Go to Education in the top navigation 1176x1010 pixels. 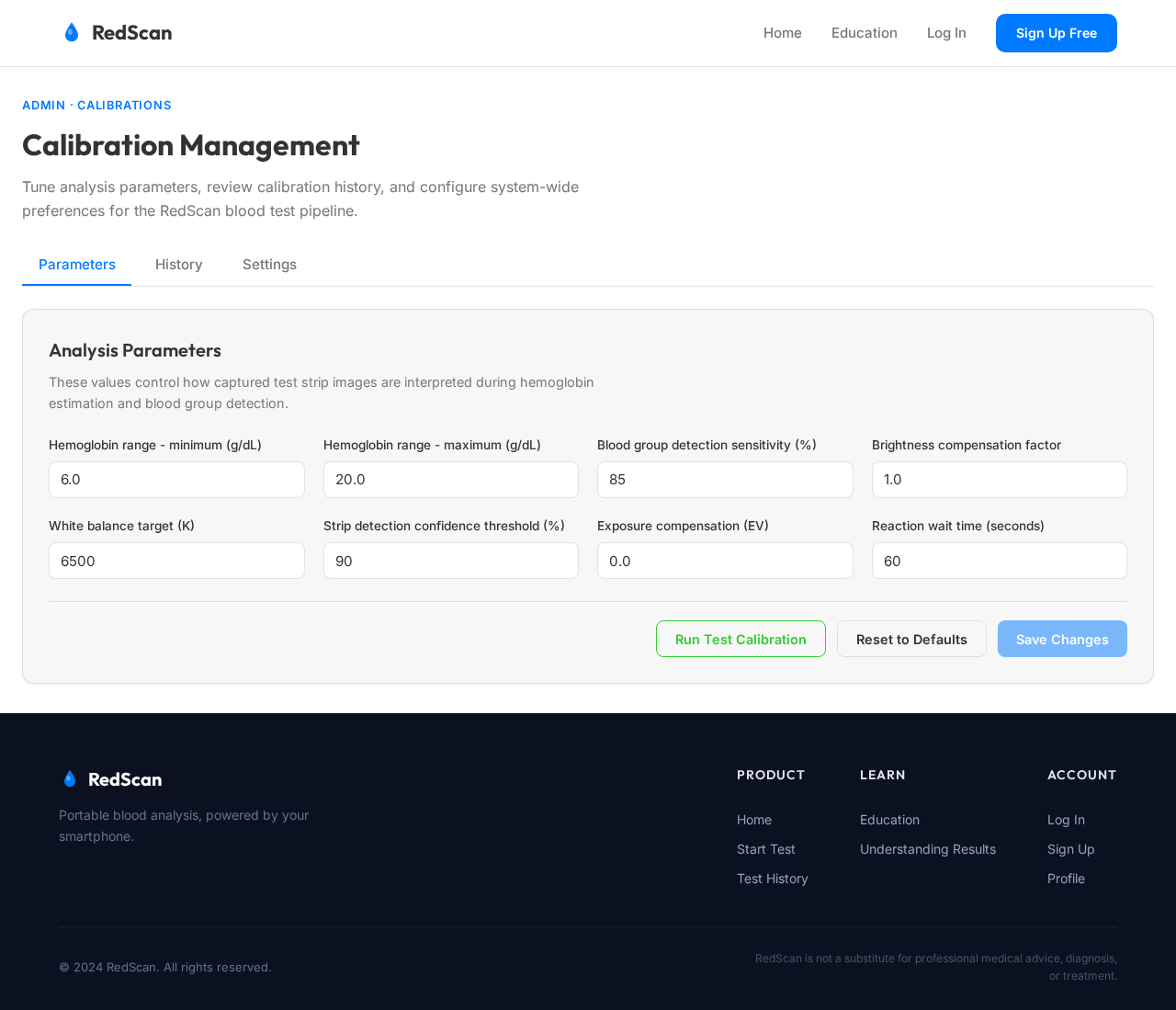pos(865,33)
